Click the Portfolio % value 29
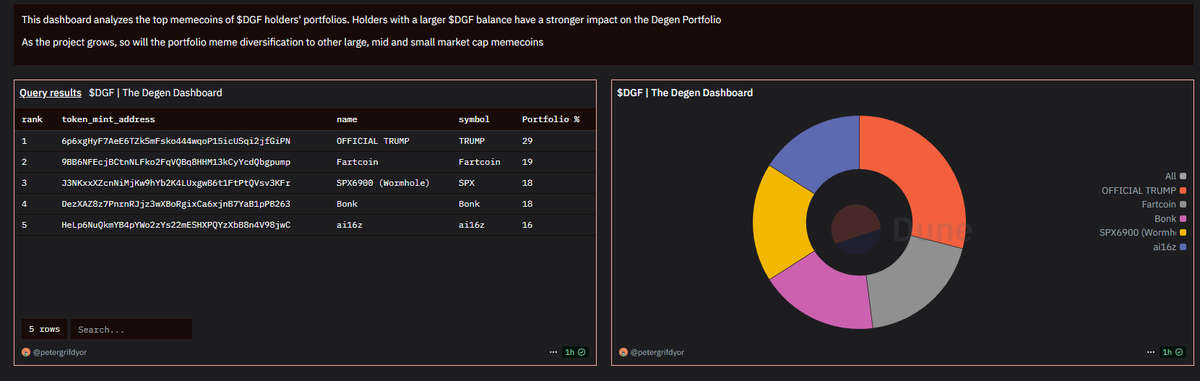The height and width of the screenshot is (381, 1200). (527, 141)
